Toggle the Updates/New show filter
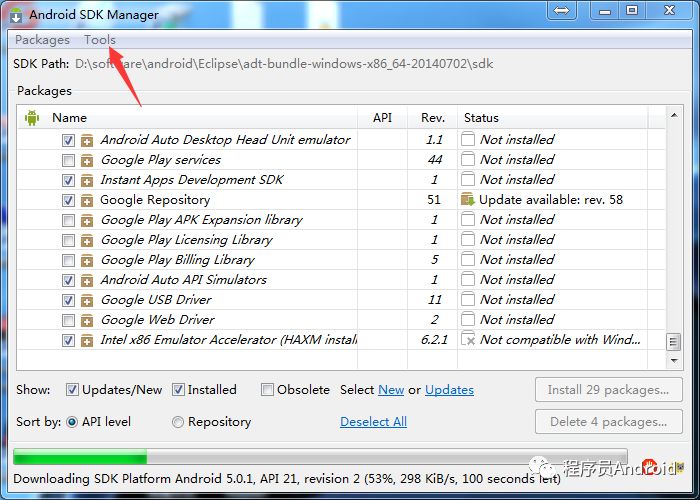 [72, 390]
